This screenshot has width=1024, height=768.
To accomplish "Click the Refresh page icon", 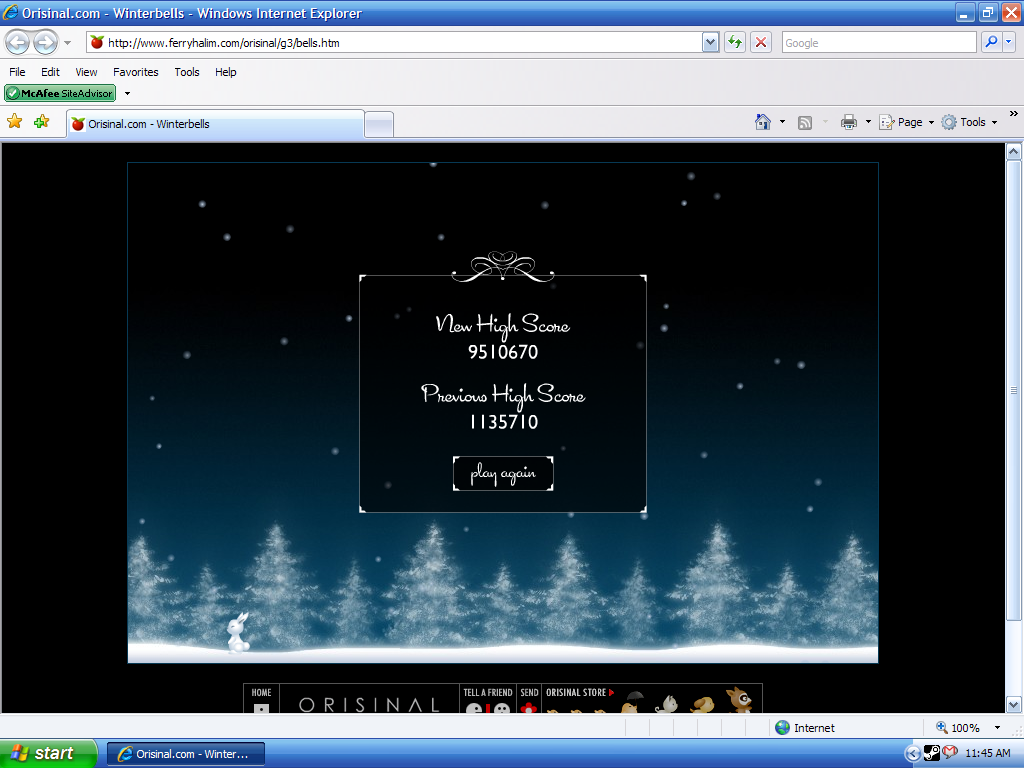I will 735,42.
